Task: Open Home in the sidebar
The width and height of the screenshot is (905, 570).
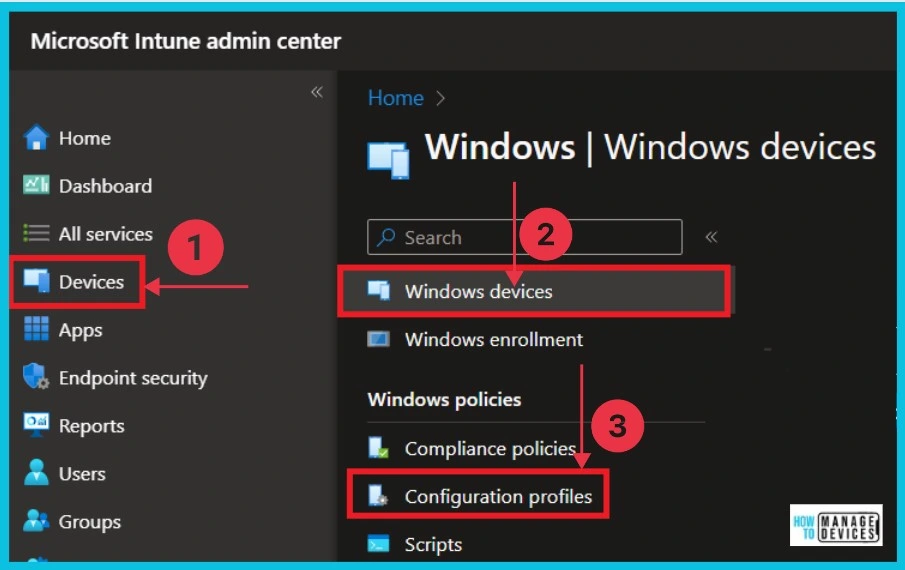Action: point(84,138)
